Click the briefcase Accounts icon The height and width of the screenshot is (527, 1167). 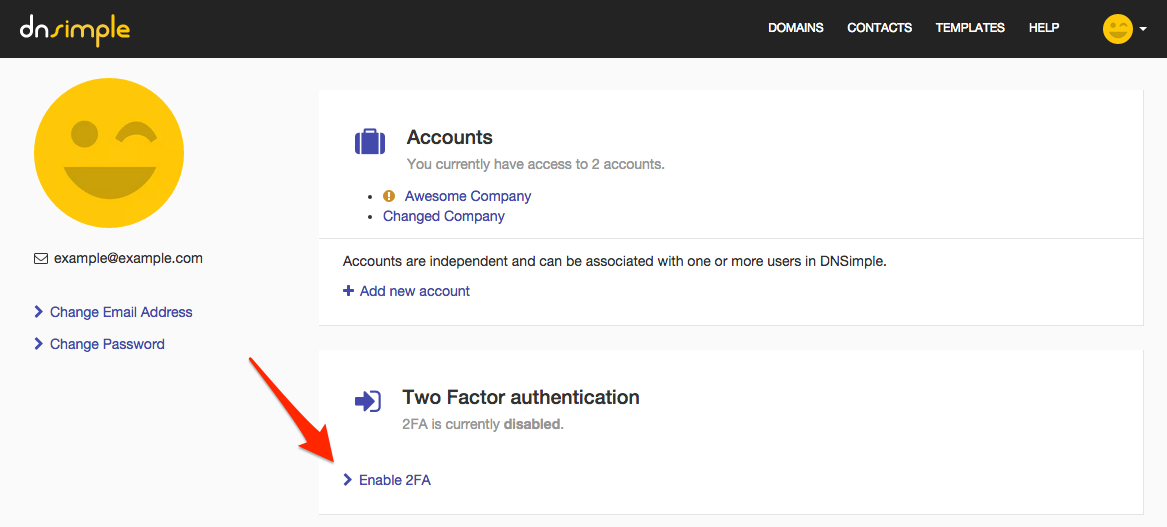pos(370,142)
